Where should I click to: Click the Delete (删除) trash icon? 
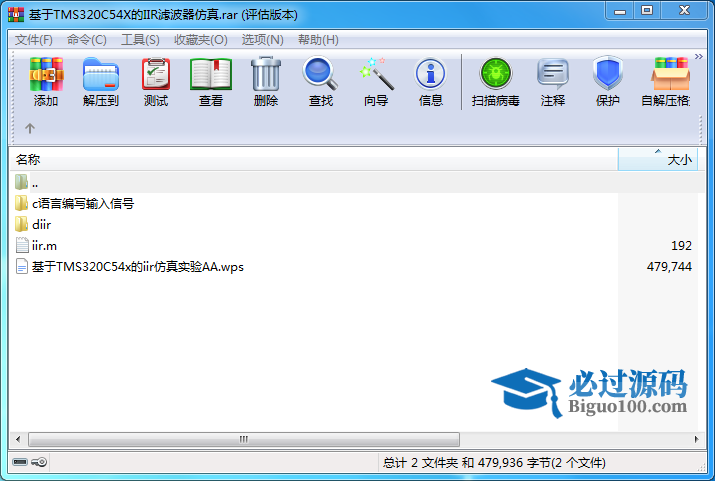tap(266, 82)
